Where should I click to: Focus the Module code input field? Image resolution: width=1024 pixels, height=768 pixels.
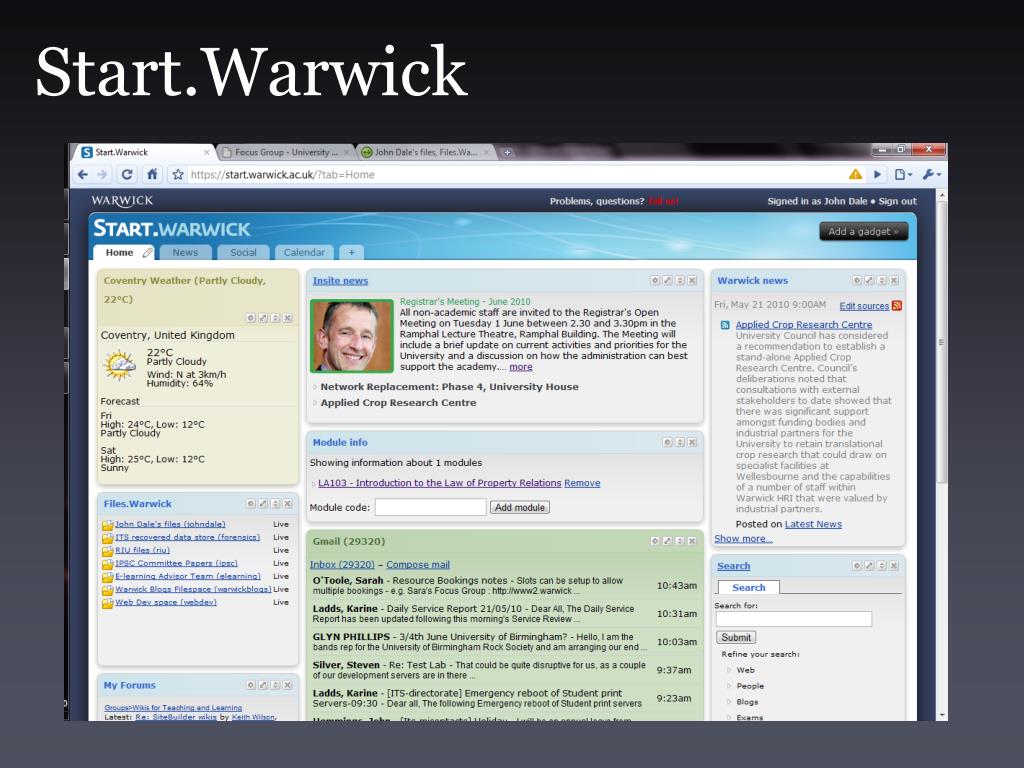click(430, 507)
